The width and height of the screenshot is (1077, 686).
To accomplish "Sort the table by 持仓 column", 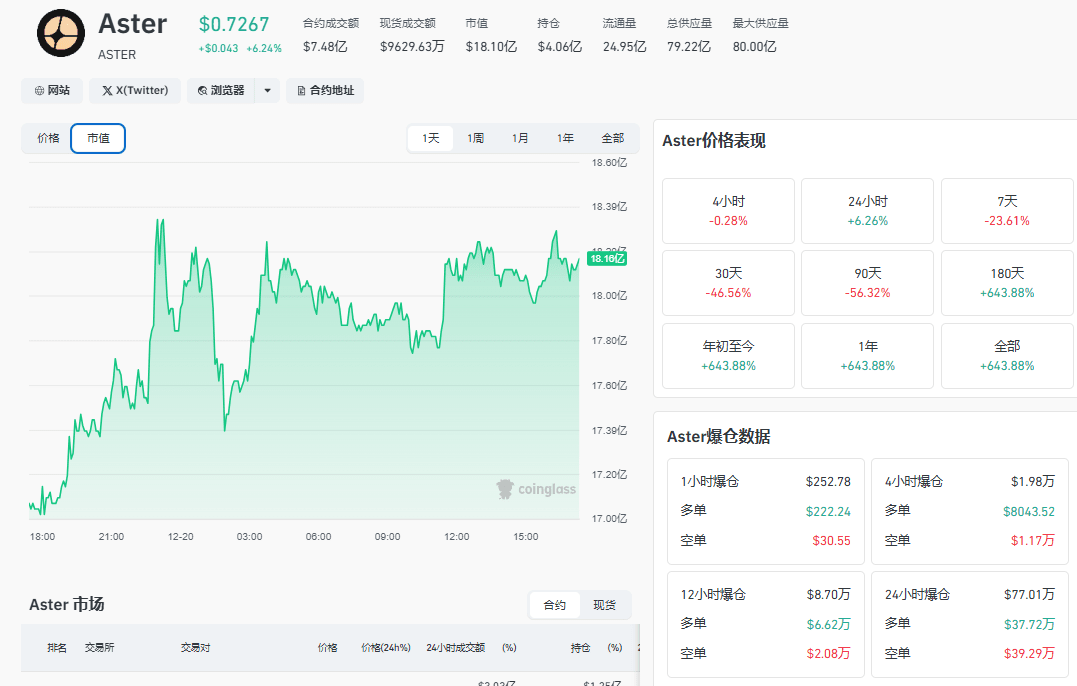I will pos(580,648).
